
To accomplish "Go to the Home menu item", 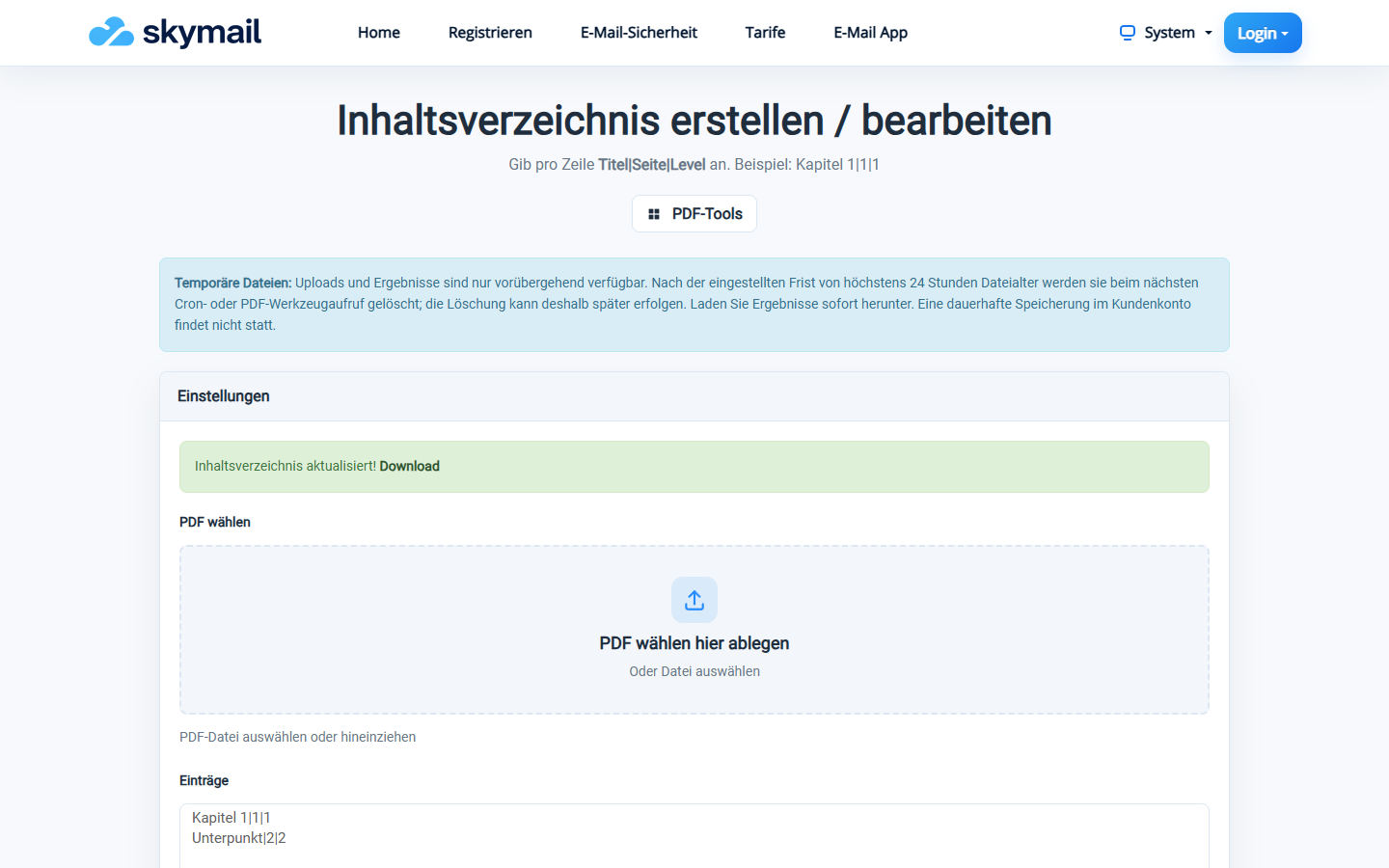I will point(379,33).
